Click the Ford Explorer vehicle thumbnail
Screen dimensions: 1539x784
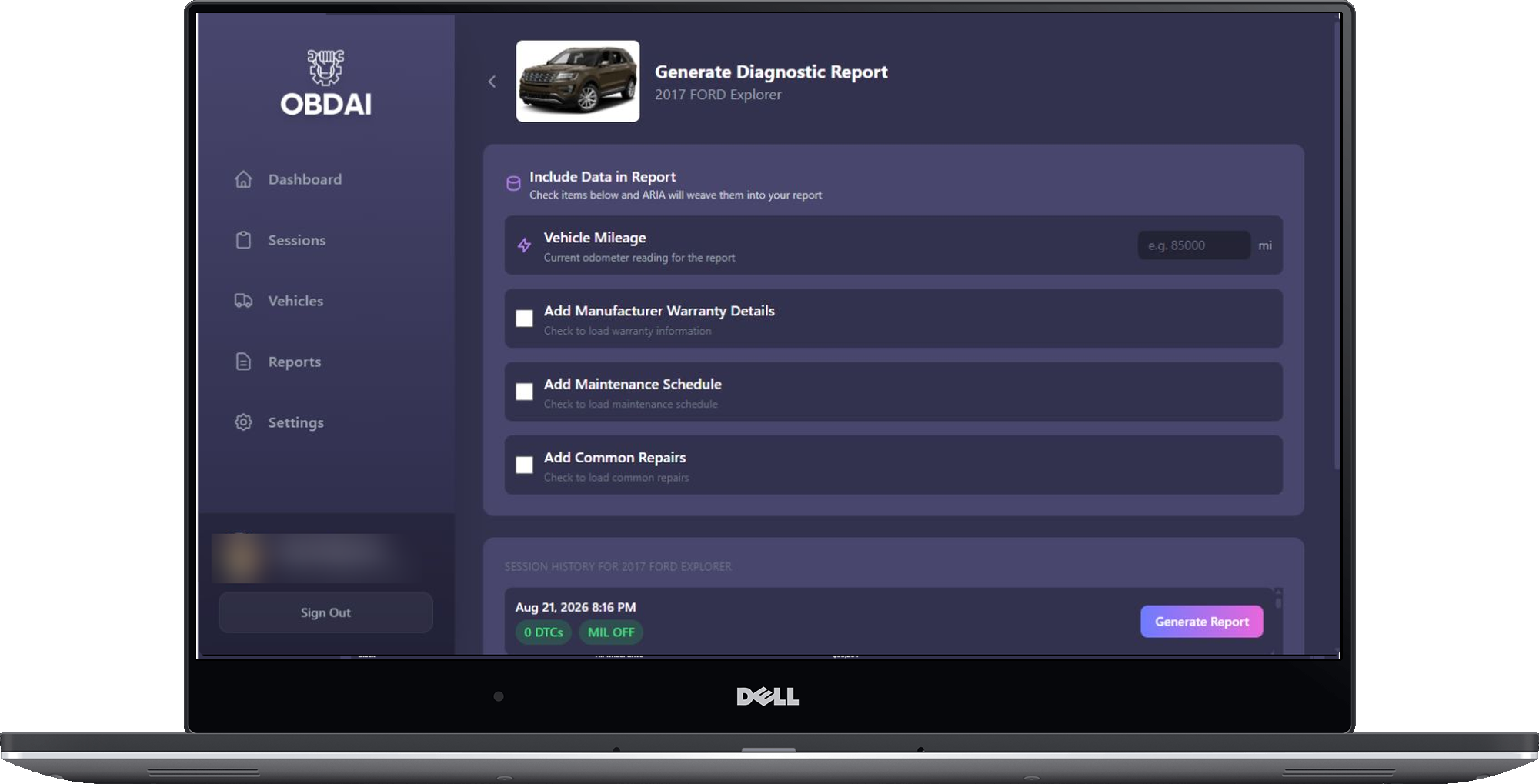pos(578,81)
